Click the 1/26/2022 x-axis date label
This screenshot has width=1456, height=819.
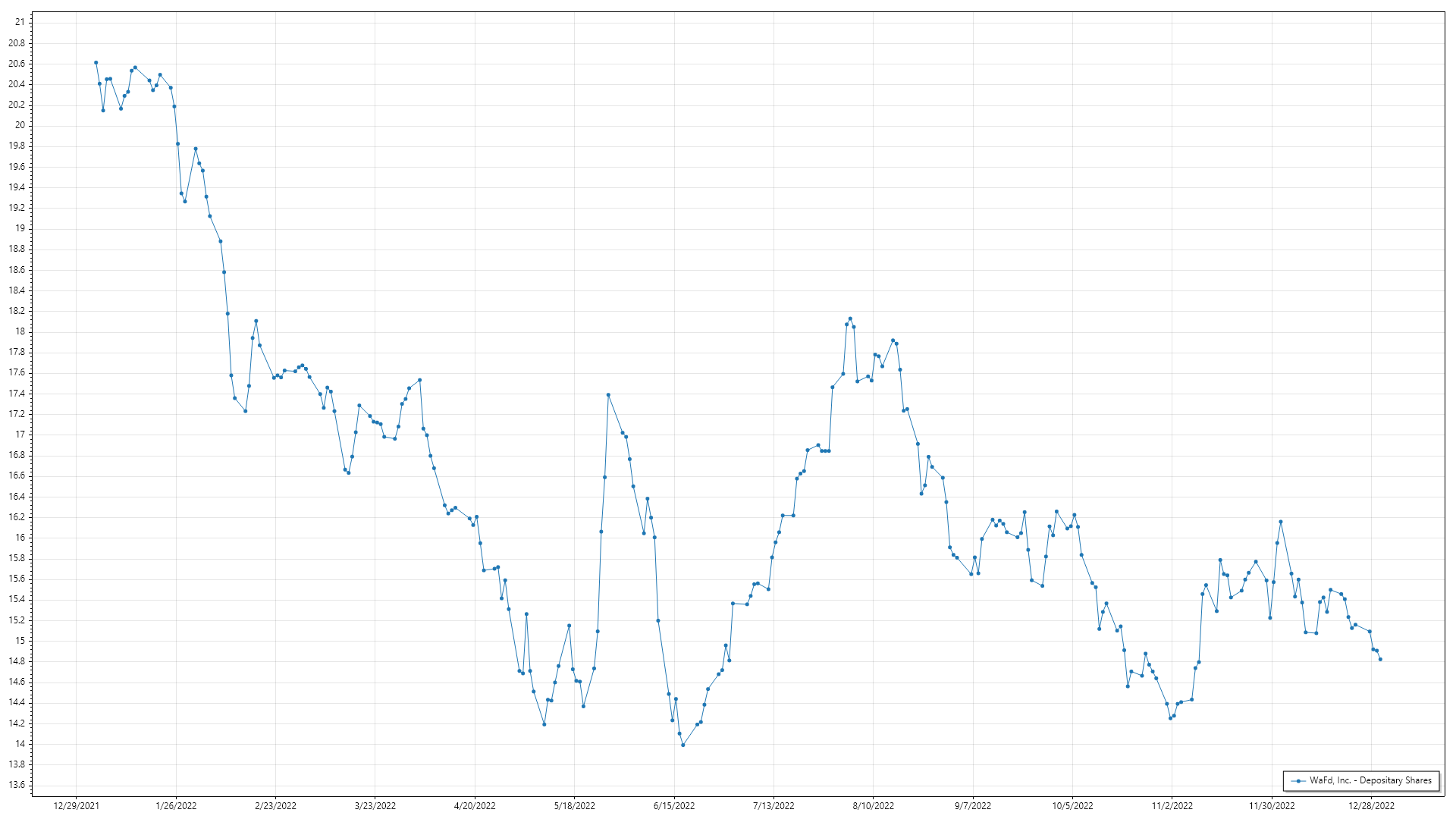176,805
